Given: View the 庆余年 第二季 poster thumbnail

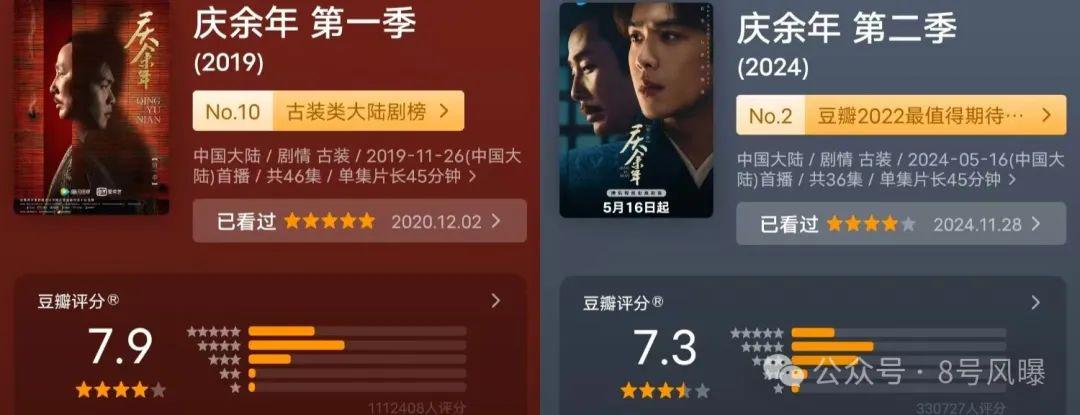Looking at the screenshot, I should tap(636, 110).
